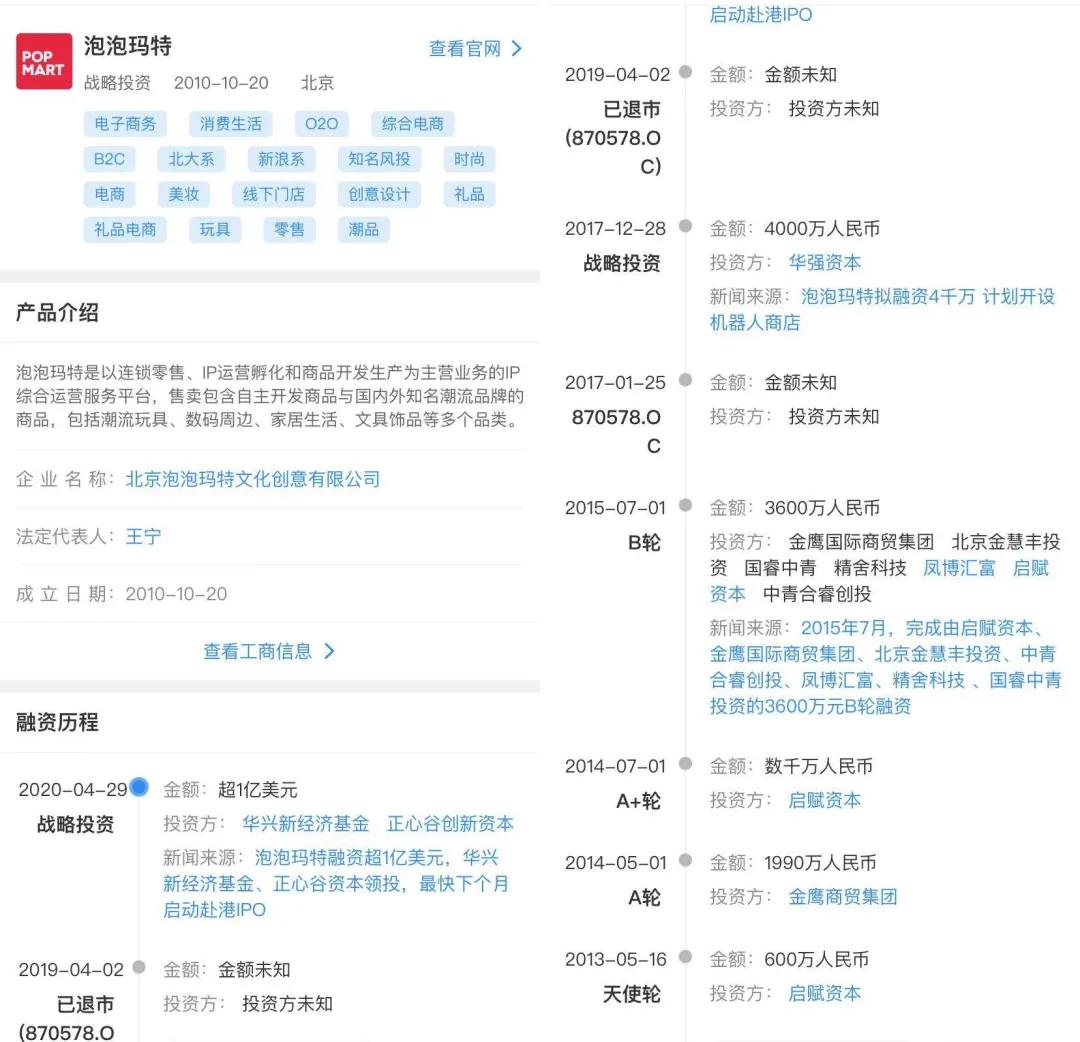Open investor 华强资本
This screenshot has width=1080, height=1042.
[824, 262]
